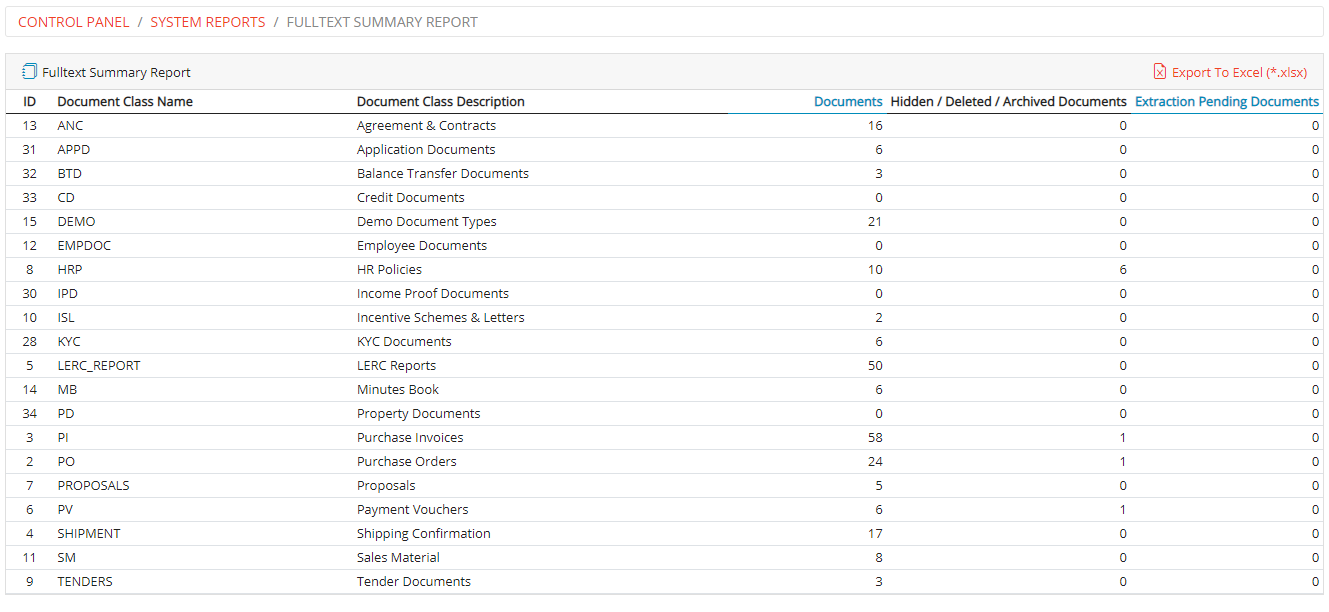Image resolution: width=1329 pixels, height=612 pixels.
Task: Click the Balance Transfer Documents description
Action: [443, 174]
